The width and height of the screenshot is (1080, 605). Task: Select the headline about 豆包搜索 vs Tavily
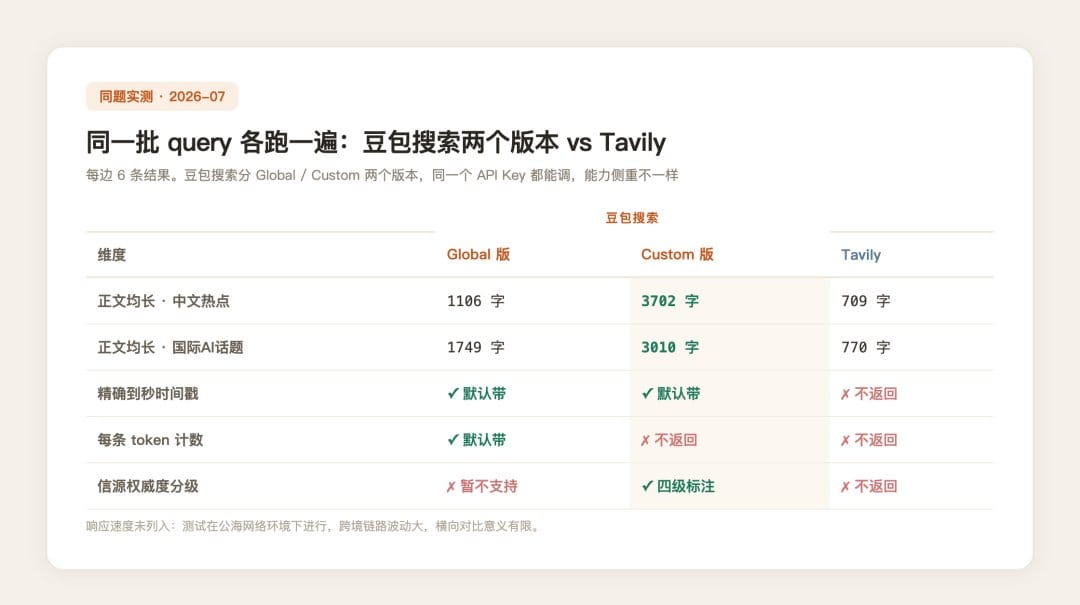tap(375, 143)
